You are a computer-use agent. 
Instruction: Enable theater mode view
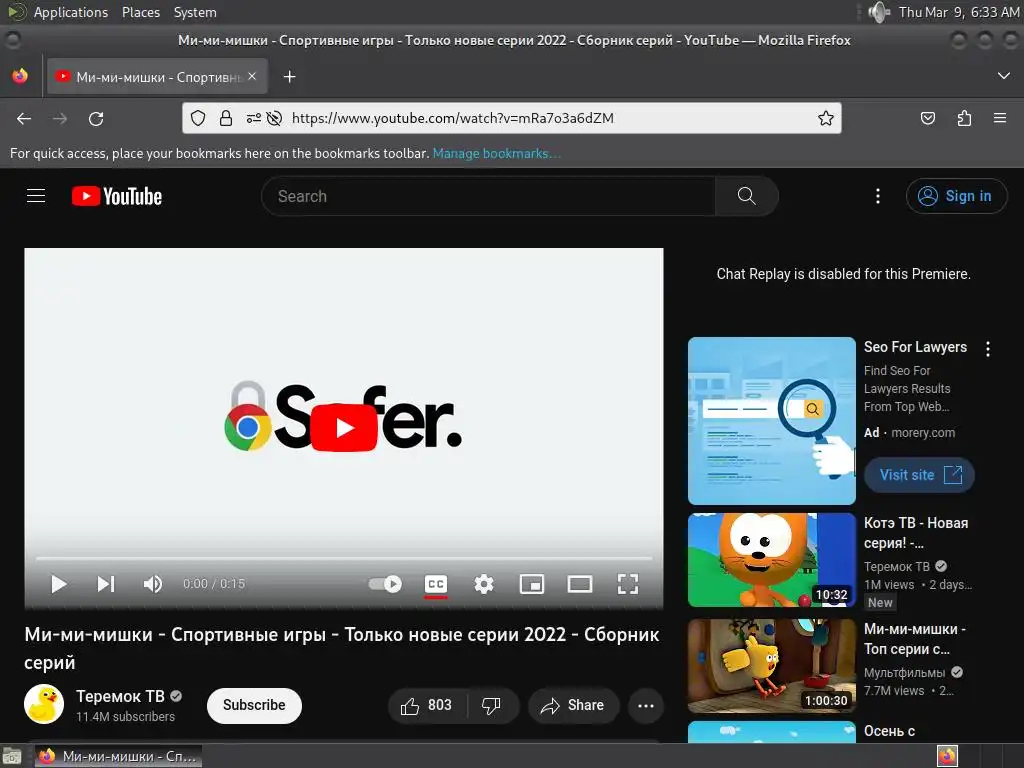click(580, 584)
